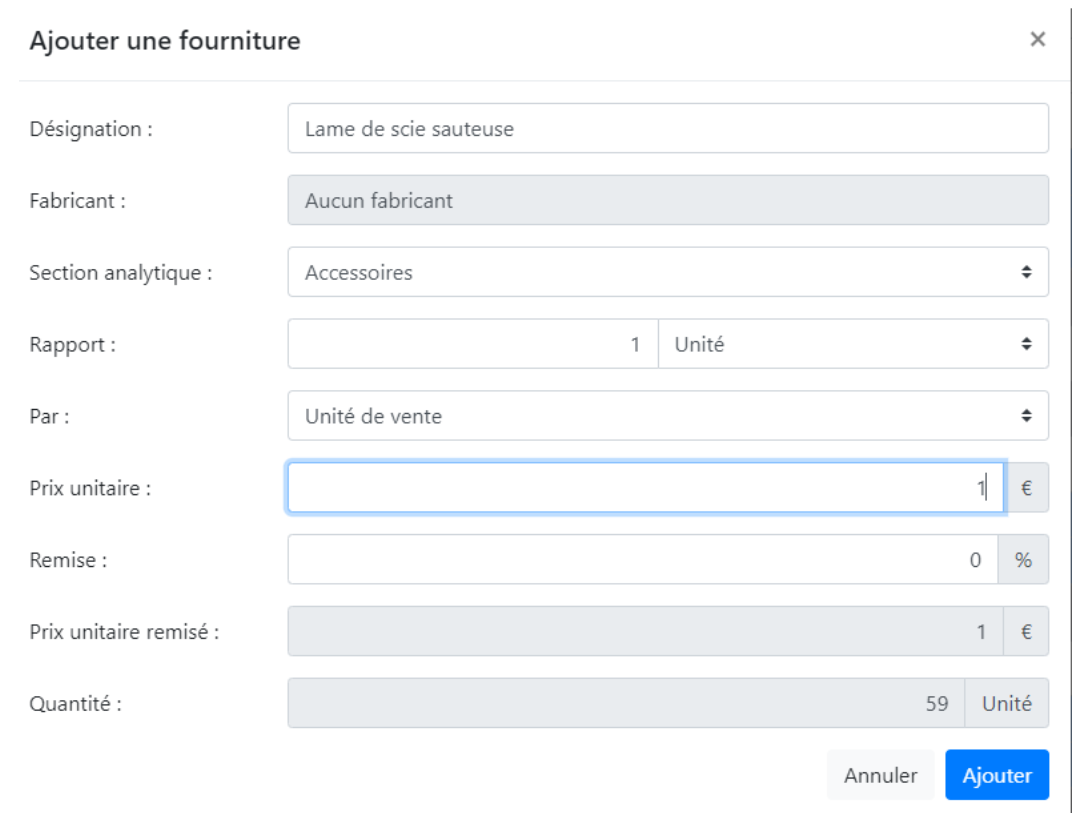Click the Désignation text field
The image size is (1078, 818).
tap(667, 129)
